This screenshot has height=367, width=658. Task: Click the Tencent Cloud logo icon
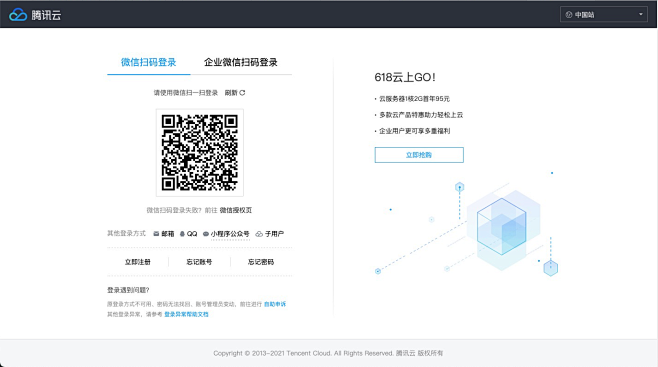[x=18, y=15]
